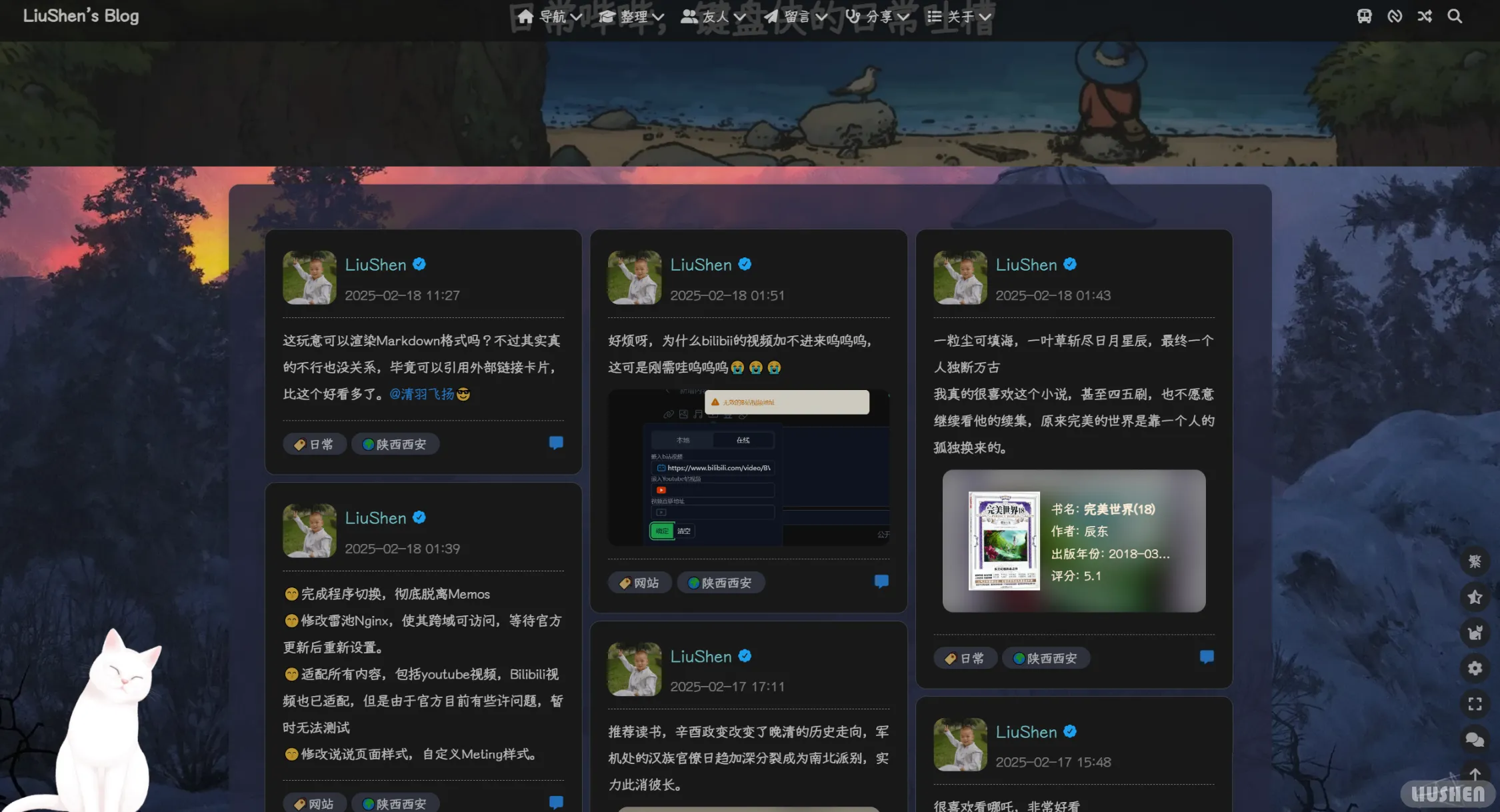Open the search icon in the top bar
The image size is (1500, 812).
pos(1454,15)
